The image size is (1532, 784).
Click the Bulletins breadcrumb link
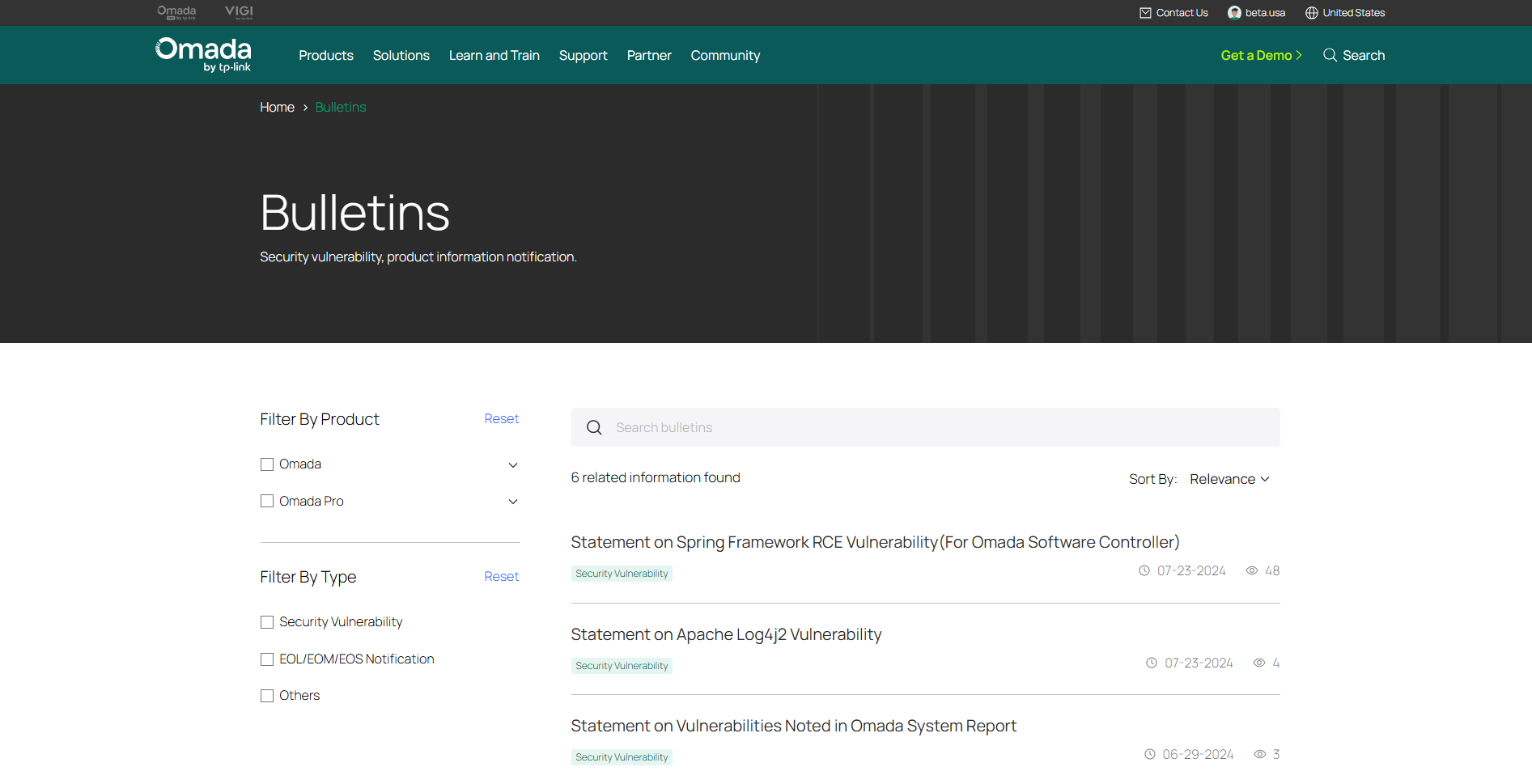click(x=341, y=107)
